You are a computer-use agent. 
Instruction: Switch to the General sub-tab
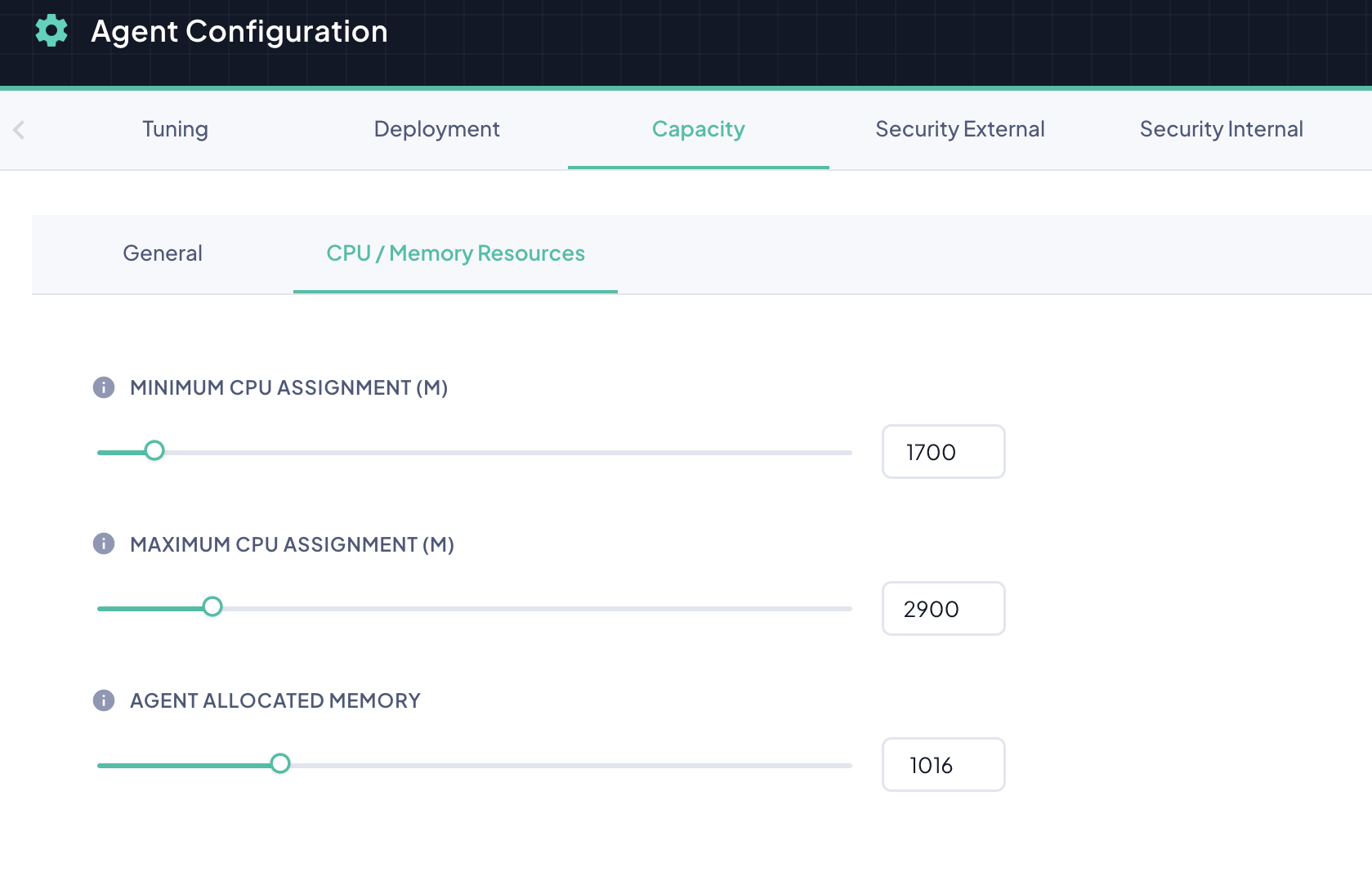[x=163, y=253]
